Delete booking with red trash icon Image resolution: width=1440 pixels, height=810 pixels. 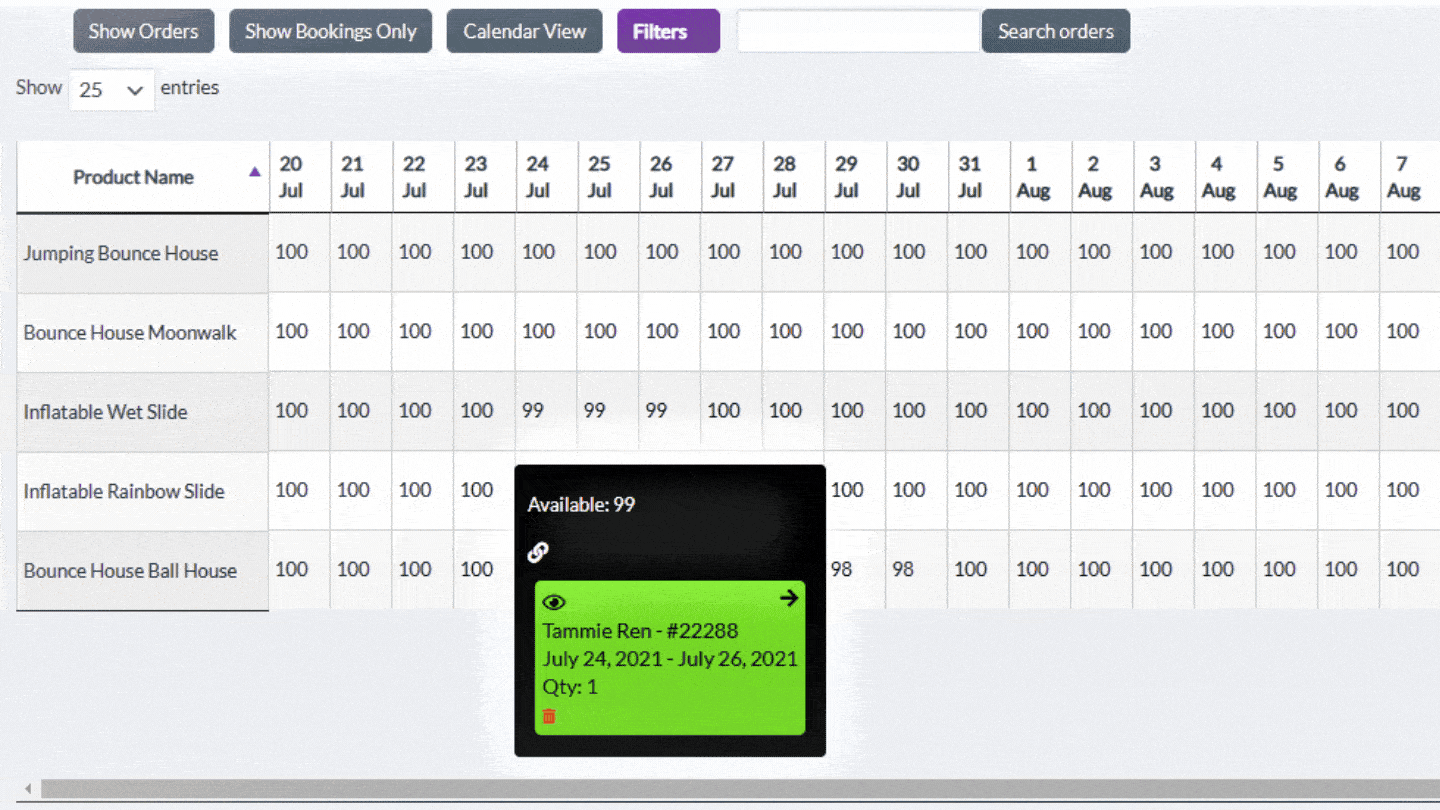click(549, 716)
